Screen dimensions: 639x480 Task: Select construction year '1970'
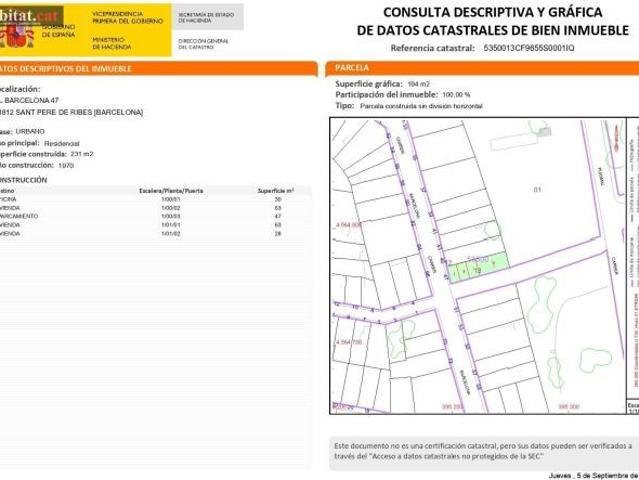(x=66, y=165)
